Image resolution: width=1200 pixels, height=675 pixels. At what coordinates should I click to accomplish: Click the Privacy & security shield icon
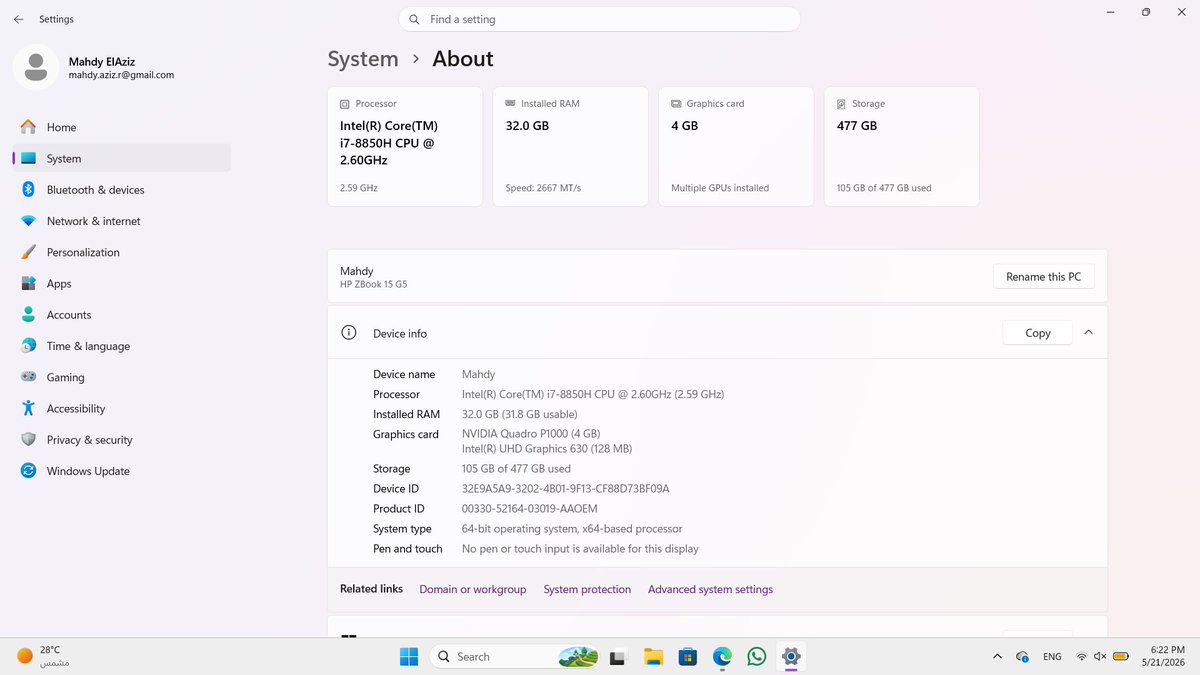(x=28, y=440)
